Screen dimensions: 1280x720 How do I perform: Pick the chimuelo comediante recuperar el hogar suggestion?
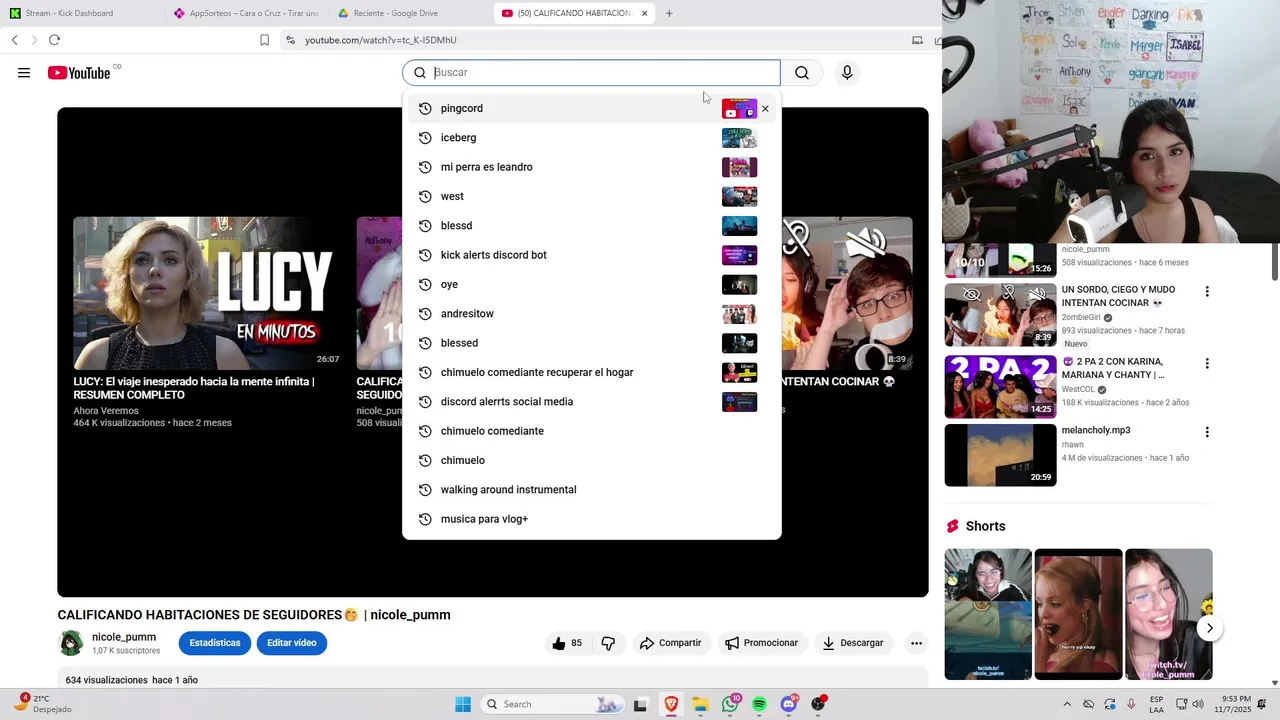[x=591, y=373]
